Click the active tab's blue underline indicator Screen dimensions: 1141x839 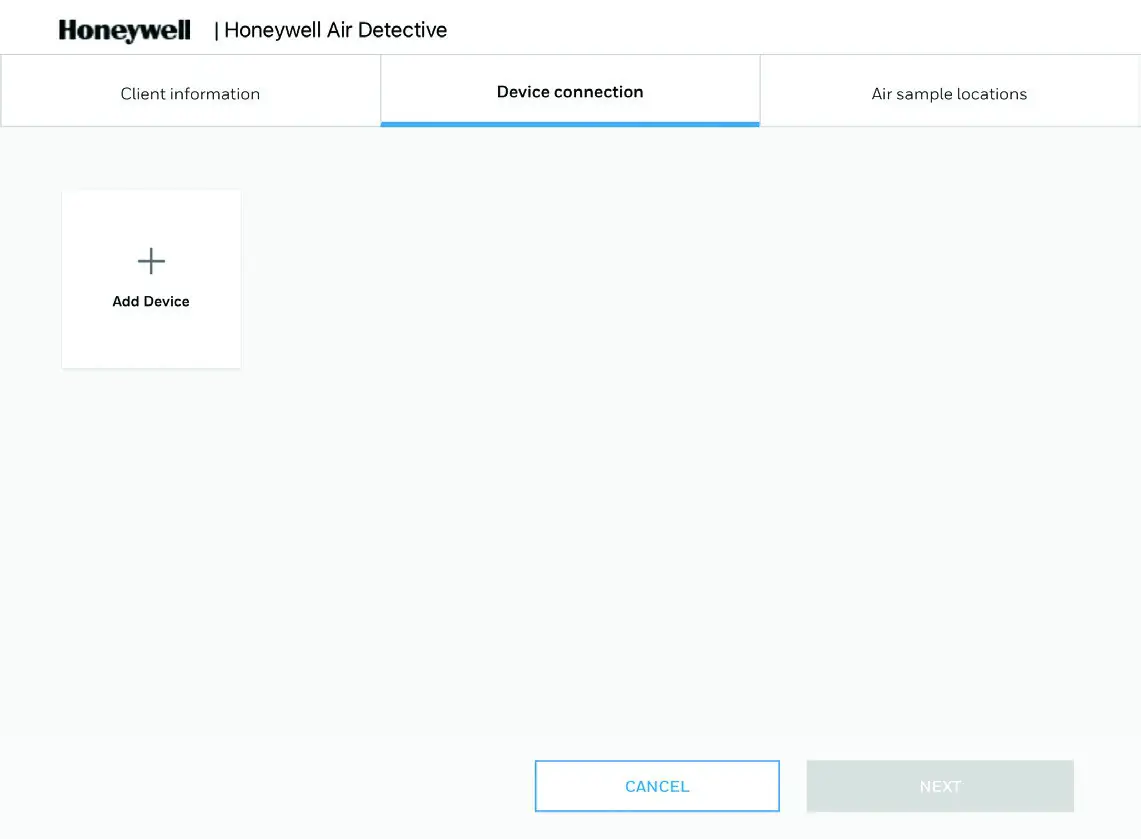[570, 122]
